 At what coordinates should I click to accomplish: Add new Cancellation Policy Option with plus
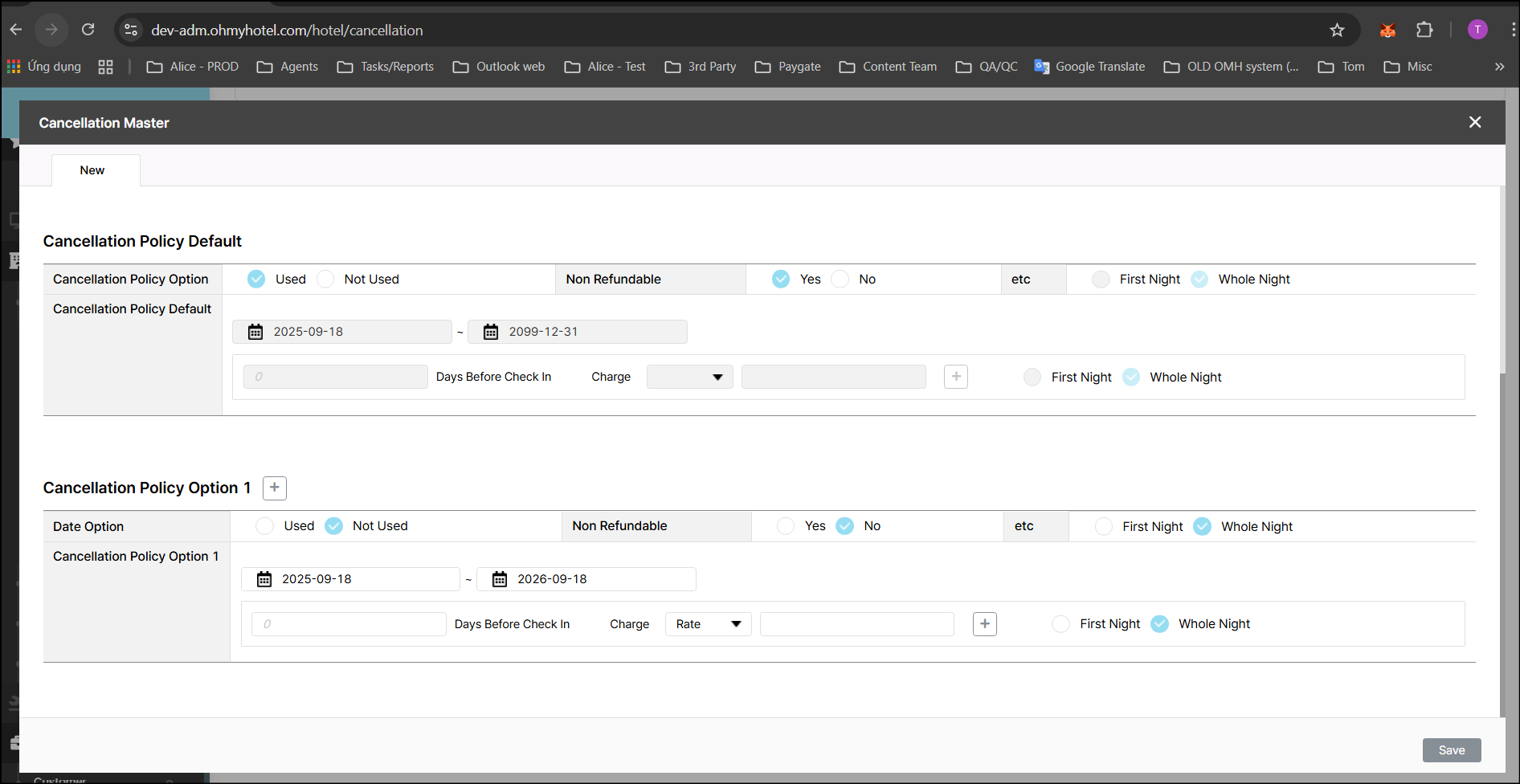click(275, 488)
